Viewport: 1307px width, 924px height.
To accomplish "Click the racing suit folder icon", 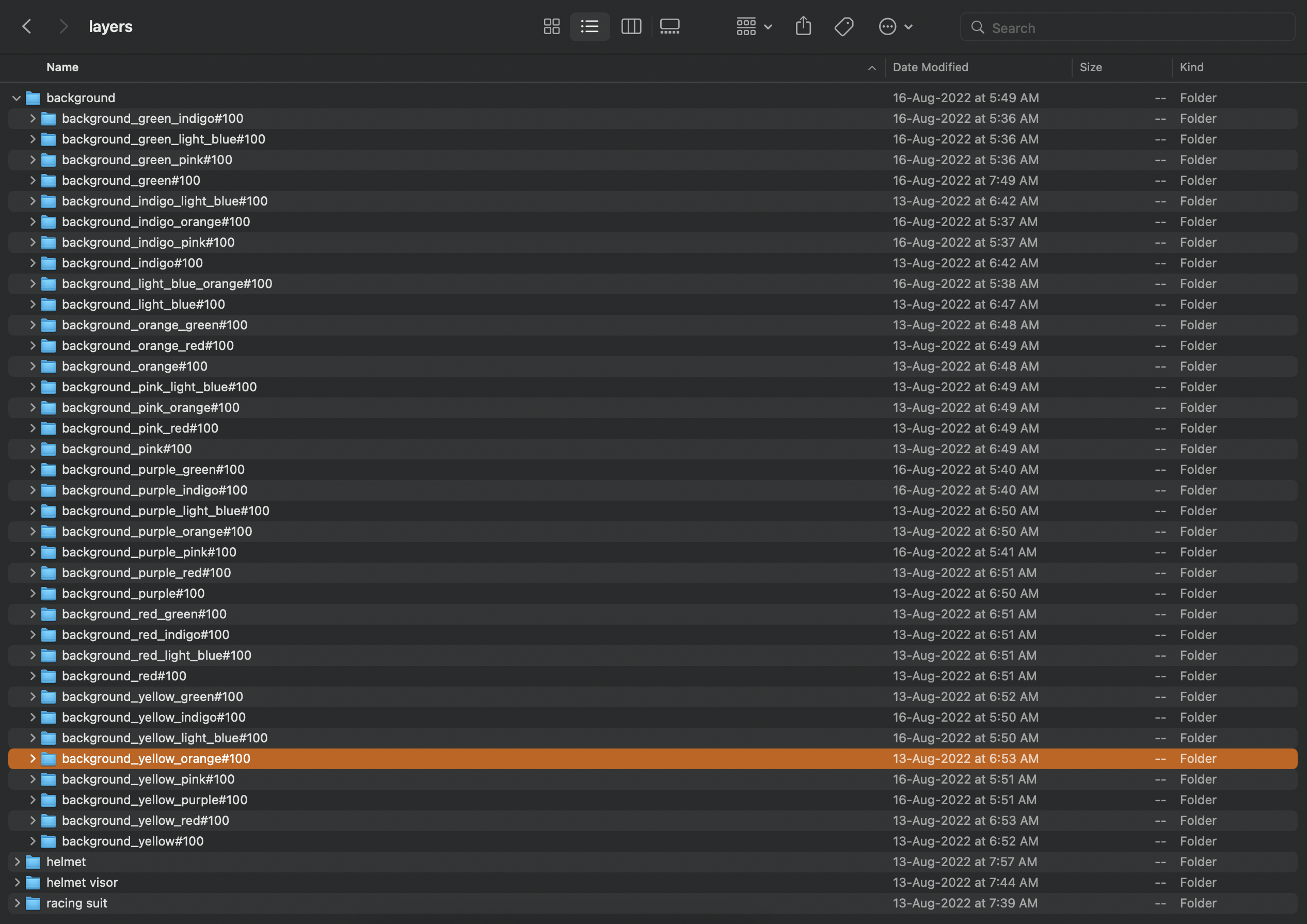I will pyautogui.click(x=33, y=903).
